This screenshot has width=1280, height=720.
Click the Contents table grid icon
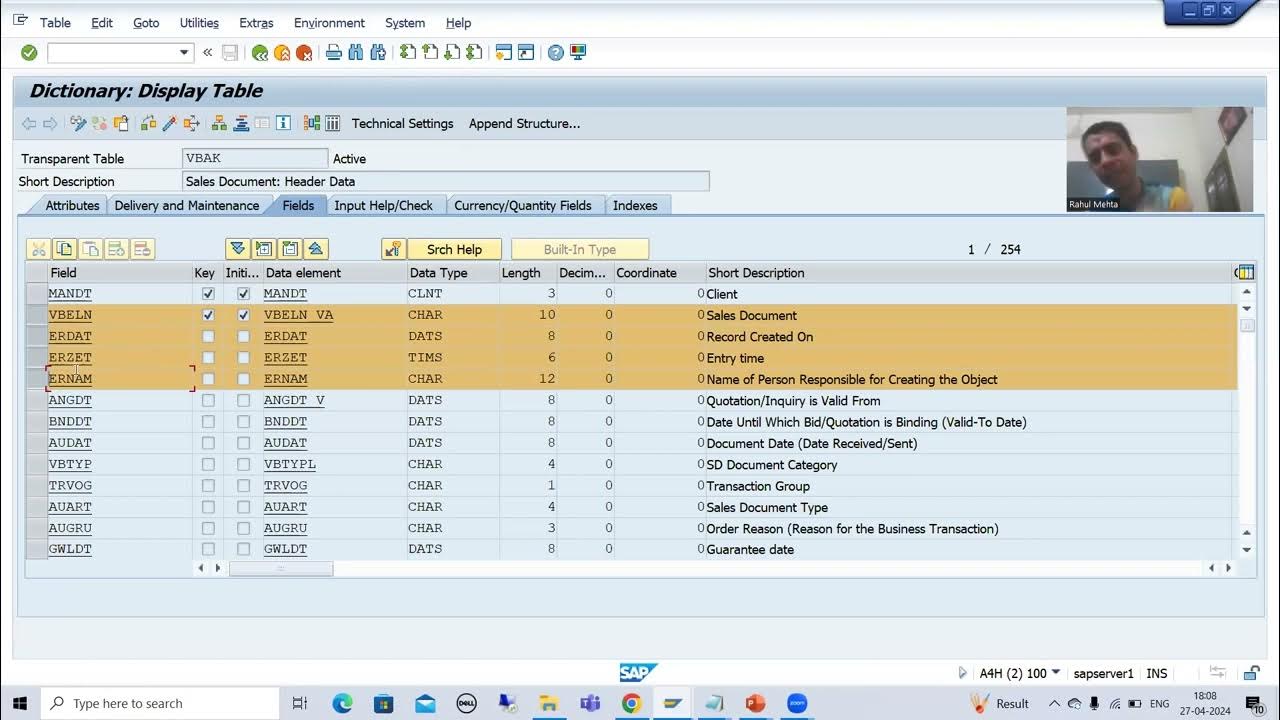(333, 123)
